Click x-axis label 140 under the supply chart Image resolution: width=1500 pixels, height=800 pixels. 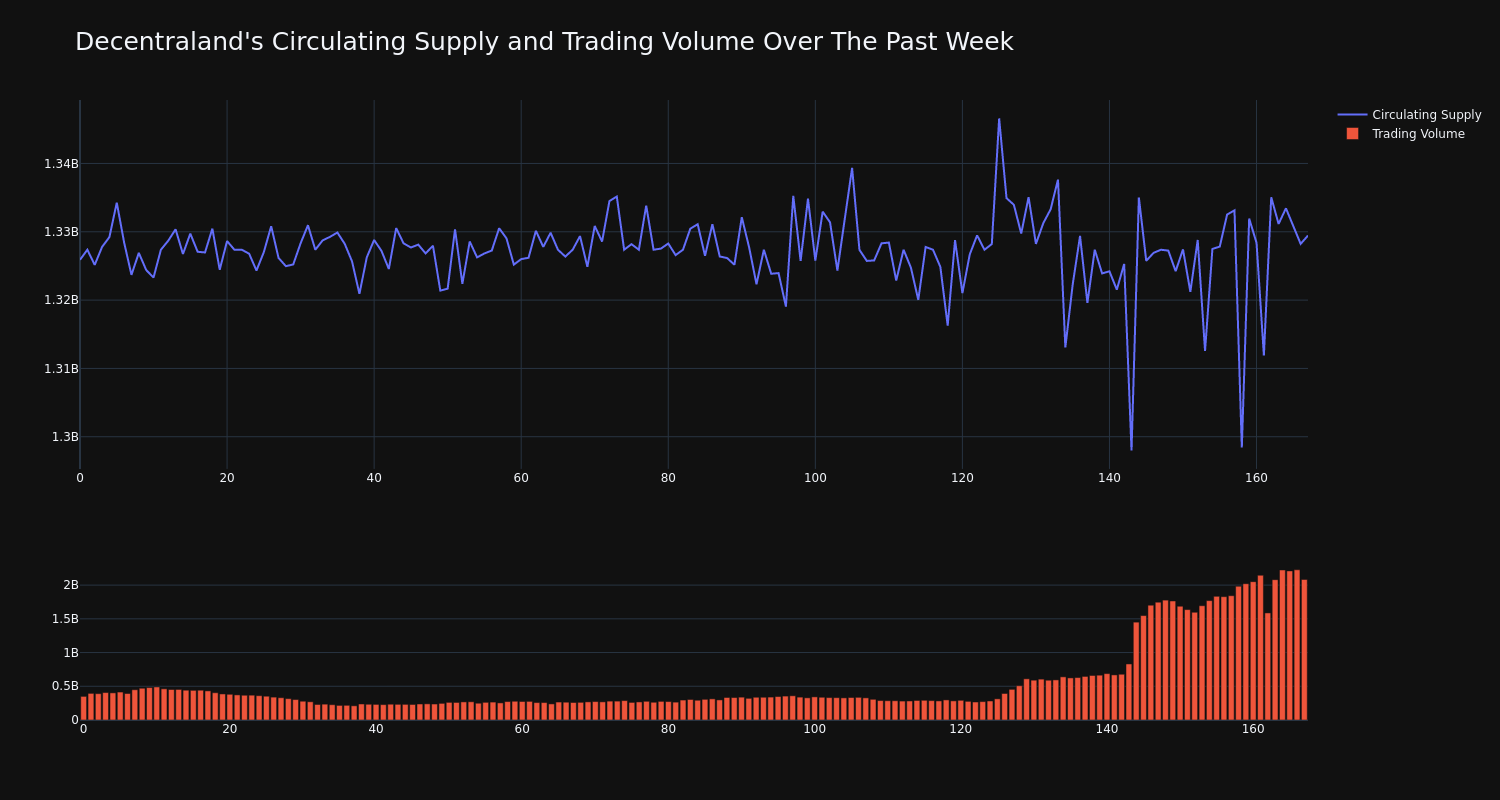[1109, 478]
